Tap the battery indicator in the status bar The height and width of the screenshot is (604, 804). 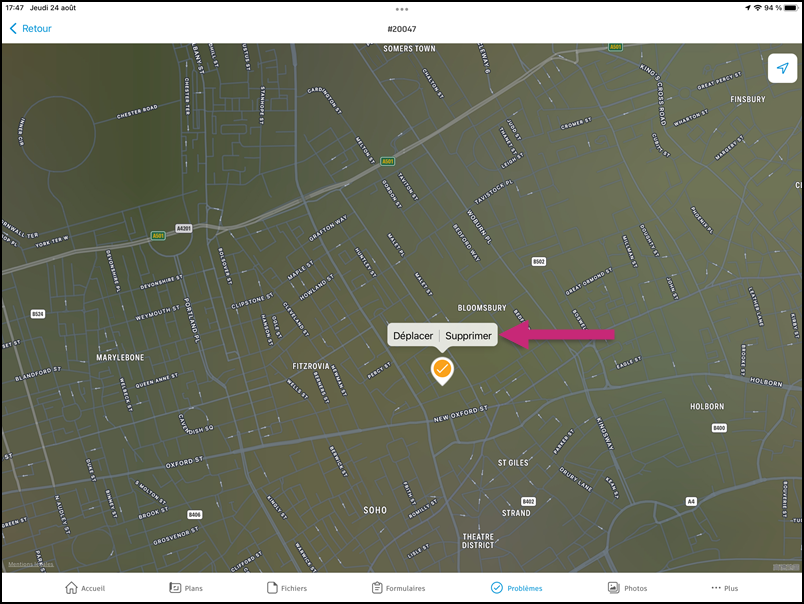(x=790, y=8)
